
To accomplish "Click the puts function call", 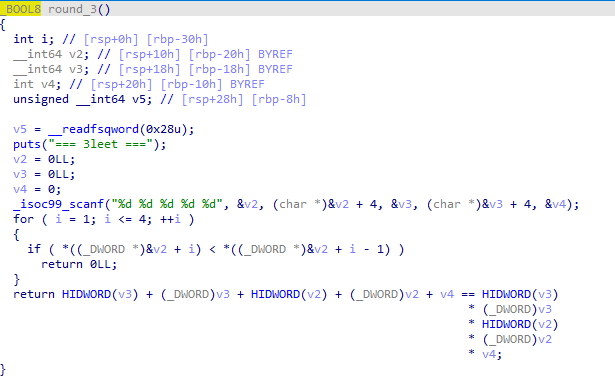I will (27, 144).
